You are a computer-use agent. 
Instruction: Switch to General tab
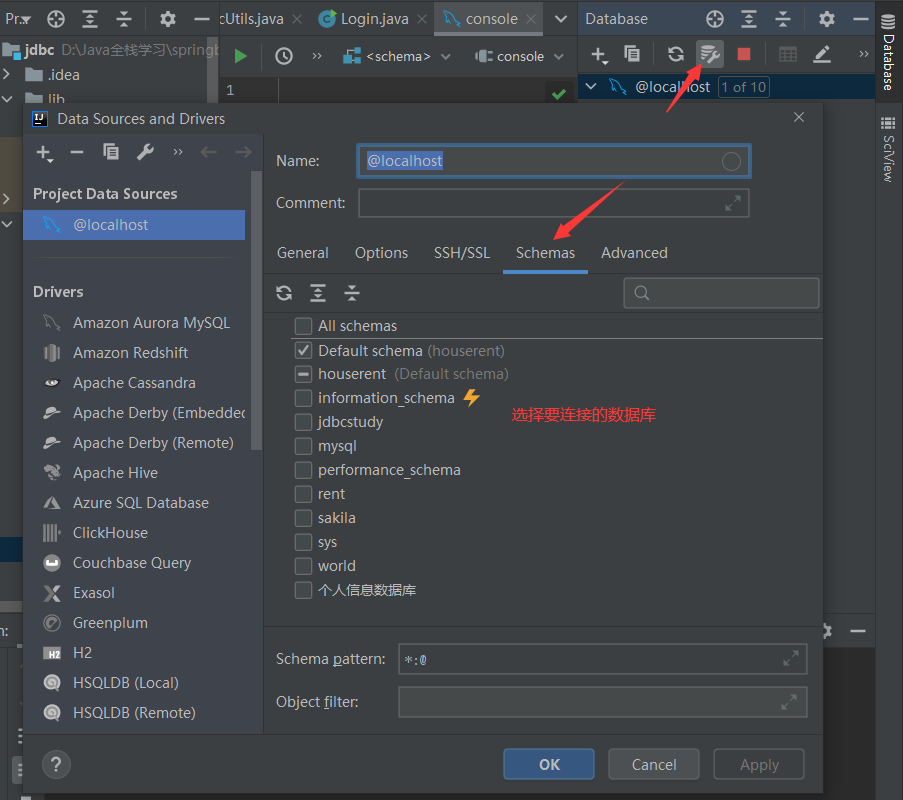[302, 253]
